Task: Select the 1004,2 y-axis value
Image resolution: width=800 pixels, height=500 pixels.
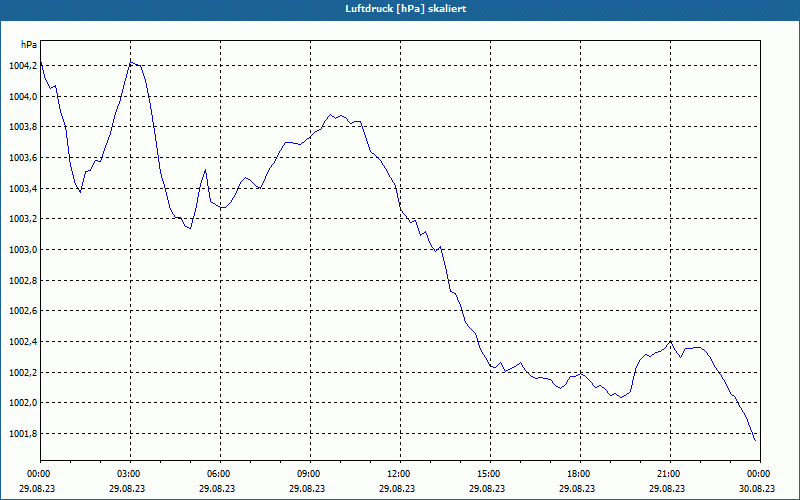Action: (x=22, y=66)
